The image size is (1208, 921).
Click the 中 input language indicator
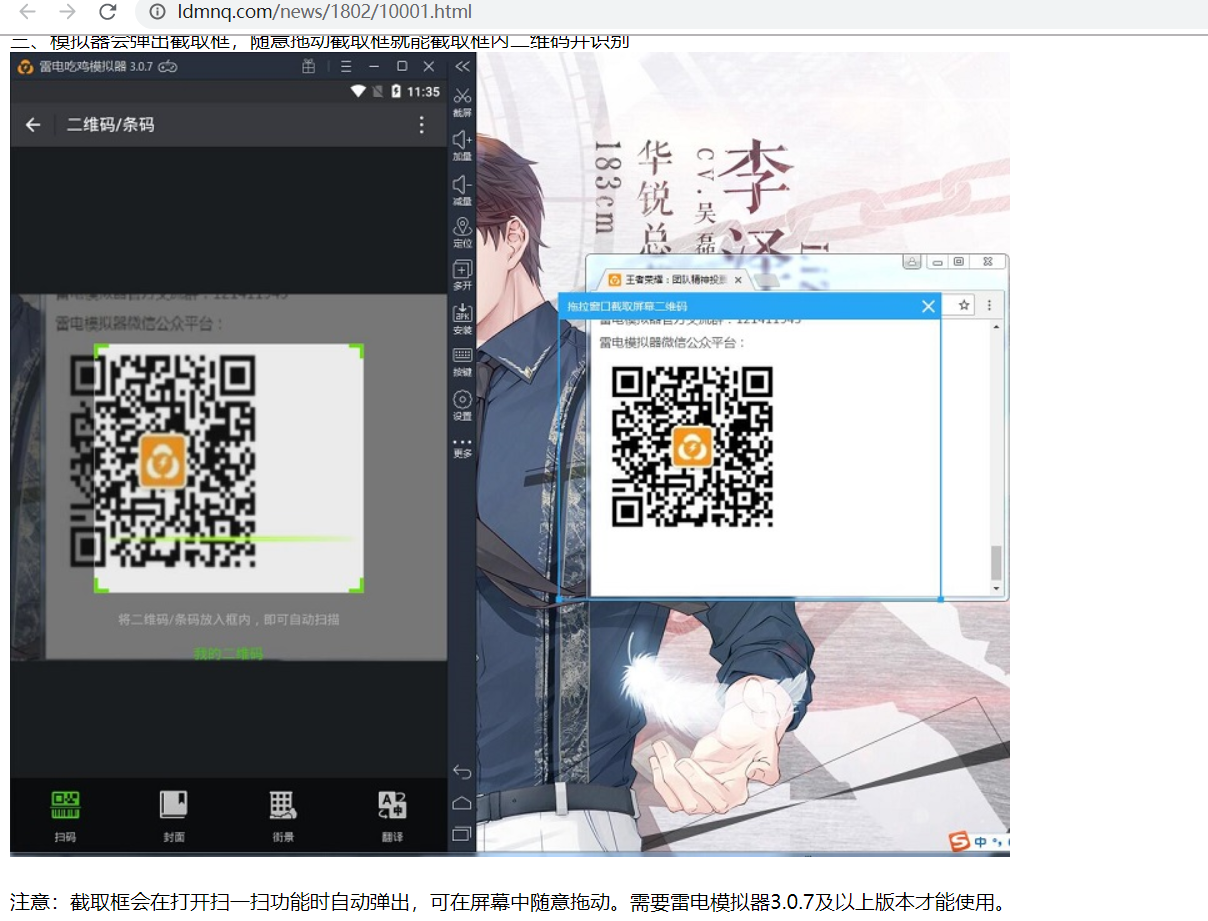click(981, 842)
